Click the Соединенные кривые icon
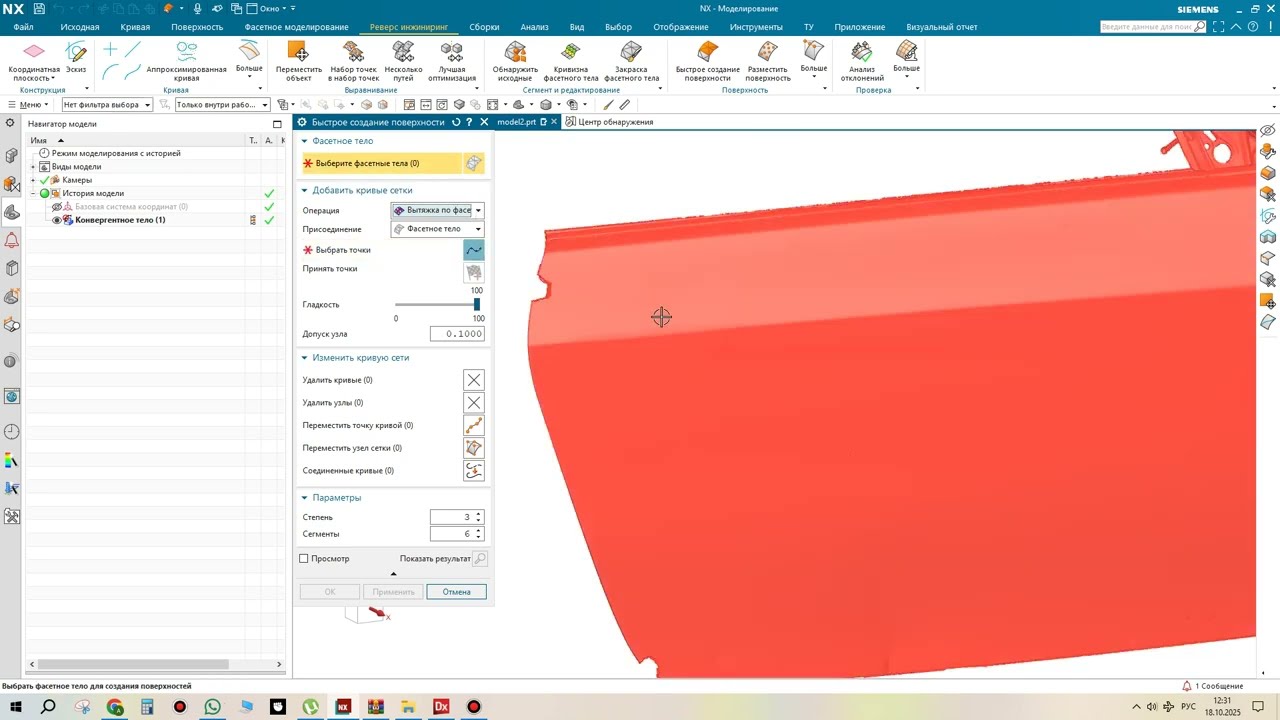The image size is (1280, 720). 474,471
